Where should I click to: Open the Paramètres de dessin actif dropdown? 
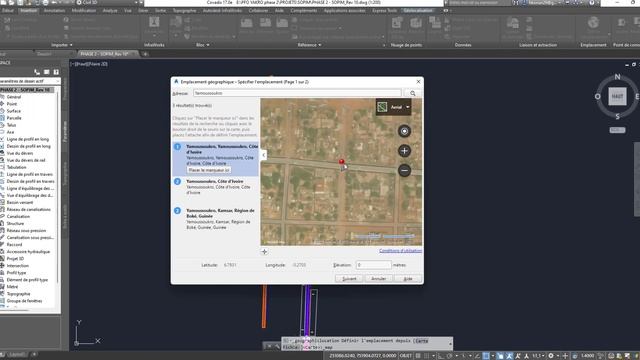click(x=29, y=81)
